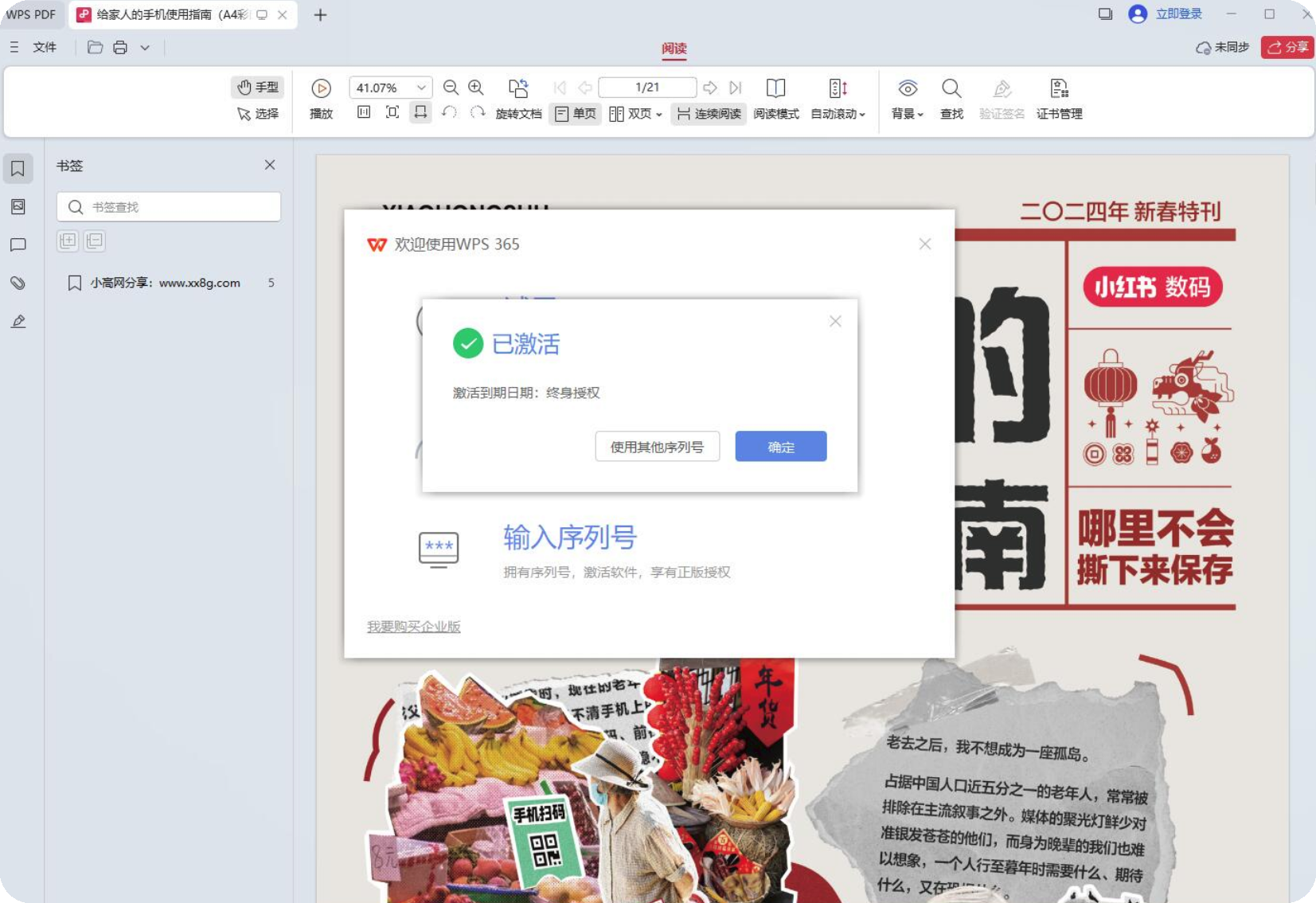The height and width of the screenshot is (903, 1316).
Task: Rotate page counterclockwise
Action: coord(449,112)
